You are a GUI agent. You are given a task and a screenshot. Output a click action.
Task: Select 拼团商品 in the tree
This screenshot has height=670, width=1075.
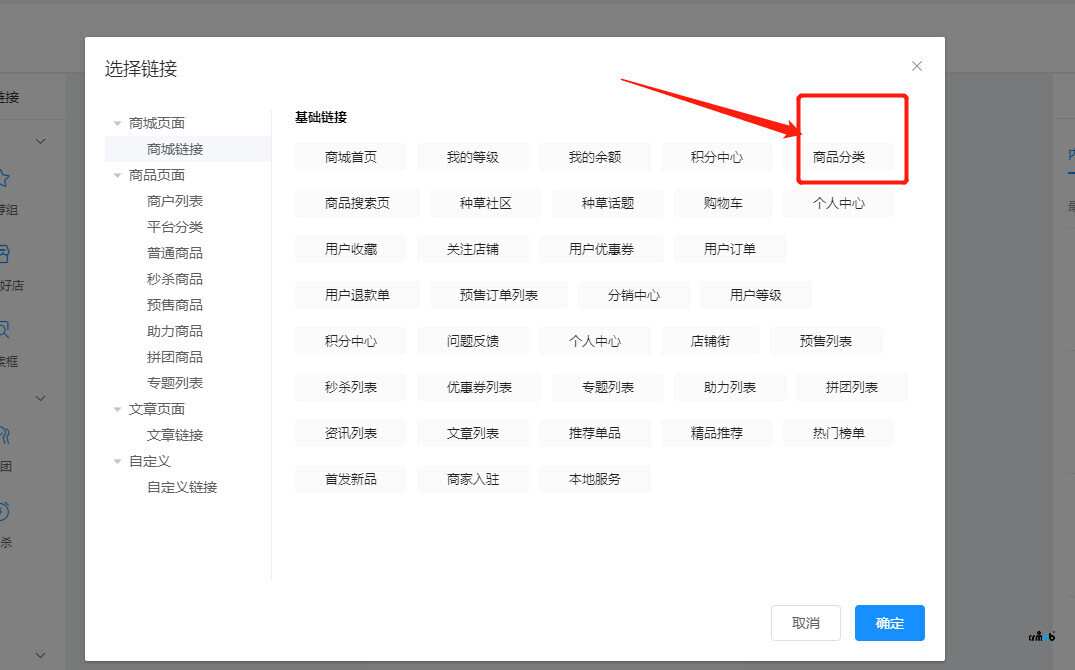tap(175, 357)
